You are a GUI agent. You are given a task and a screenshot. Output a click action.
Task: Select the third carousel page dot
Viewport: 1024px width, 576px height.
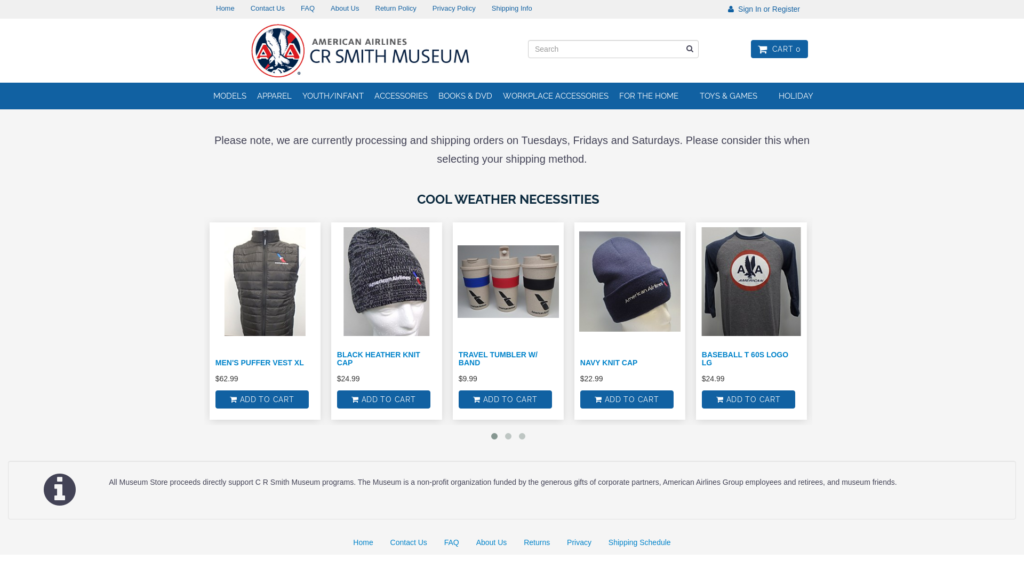(522, 436)
